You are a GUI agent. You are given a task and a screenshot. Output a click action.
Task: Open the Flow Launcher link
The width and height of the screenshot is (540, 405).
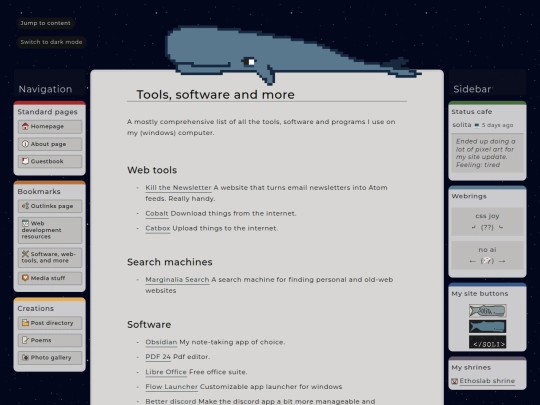172,387
